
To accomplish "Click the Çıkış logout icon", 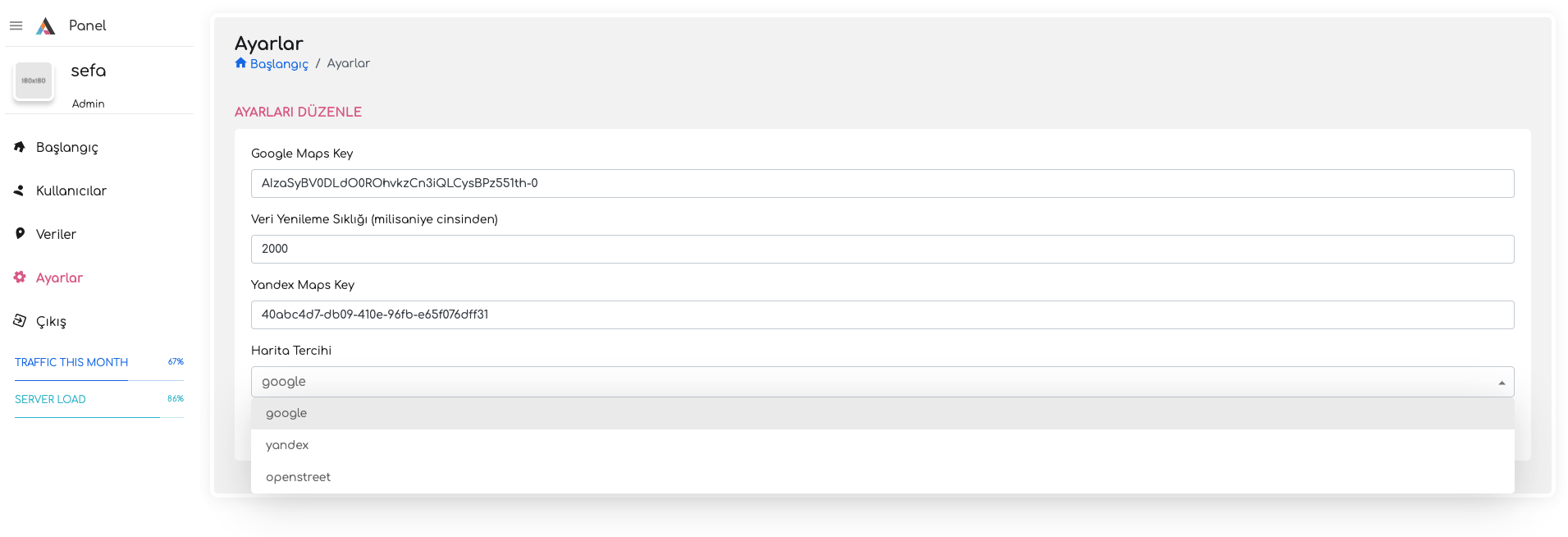I will (x=20, y=321).
